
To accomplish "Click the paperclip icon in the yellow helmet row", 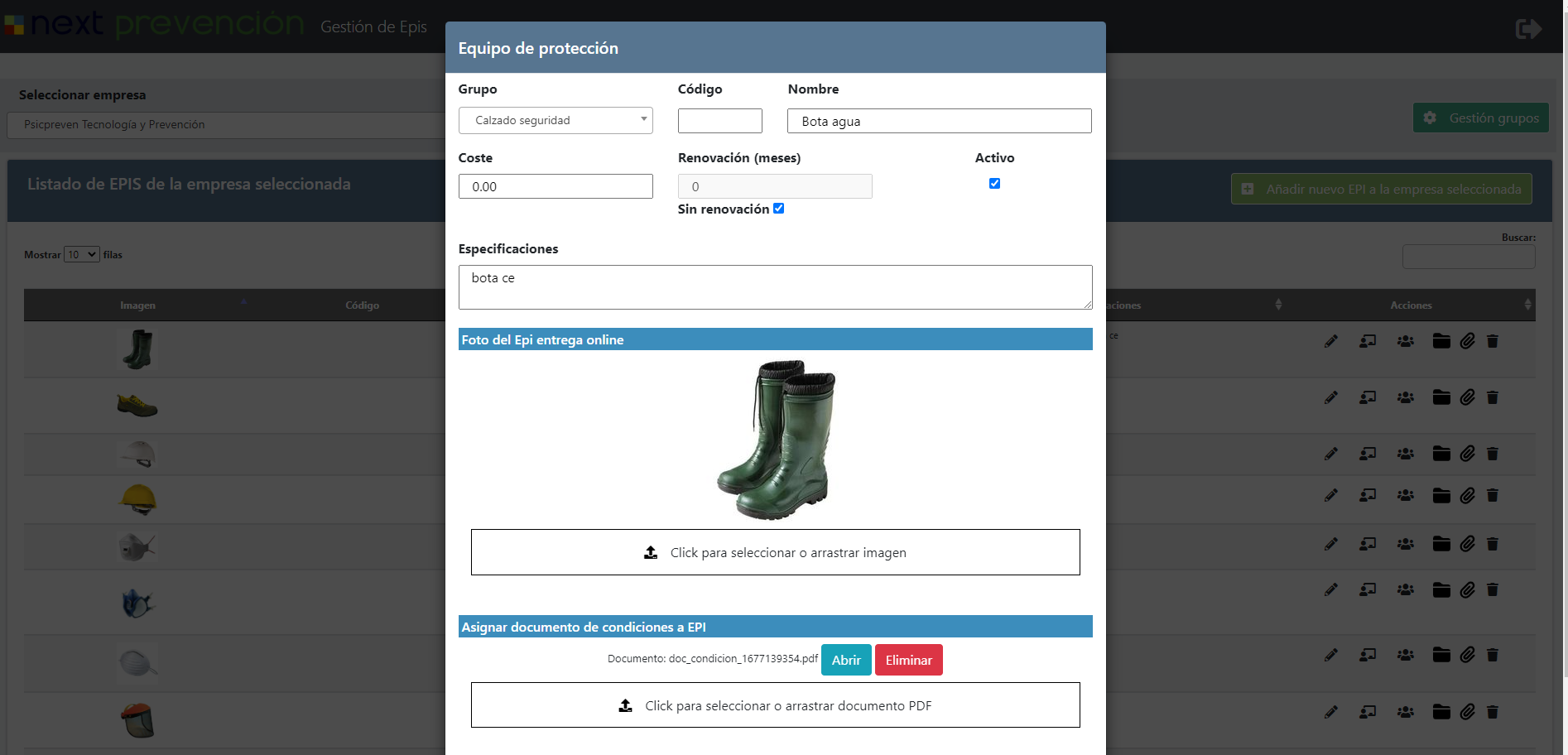I will [x=1468, y=495].
